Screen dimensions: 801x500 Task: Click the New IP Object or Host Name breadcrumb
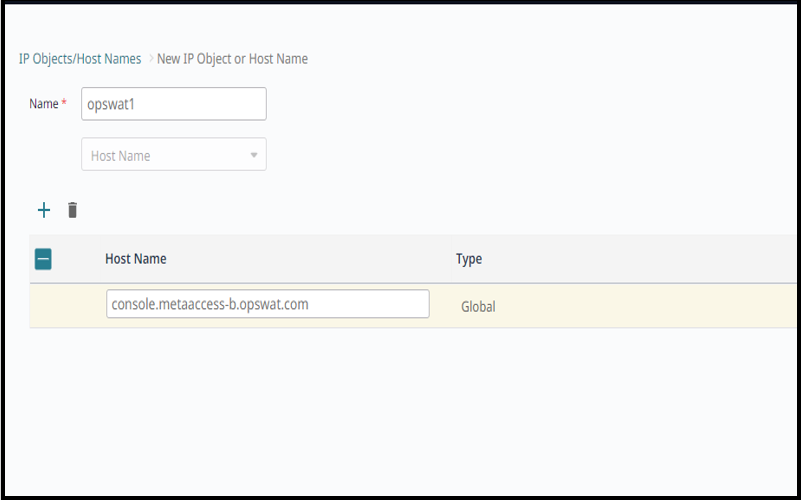click(x=232, y=59)
